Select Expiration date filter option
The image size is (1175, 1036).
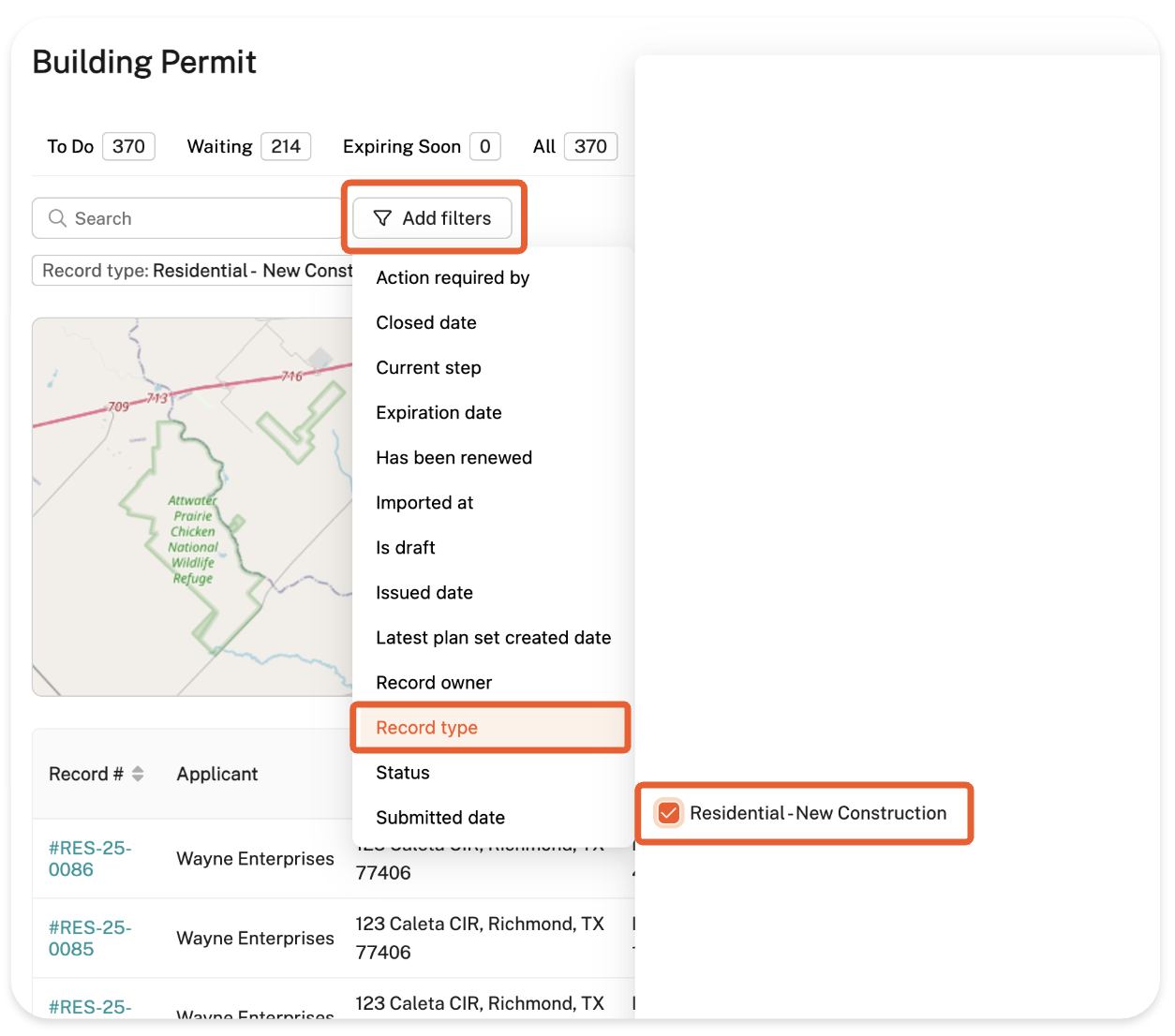[439, 413]
